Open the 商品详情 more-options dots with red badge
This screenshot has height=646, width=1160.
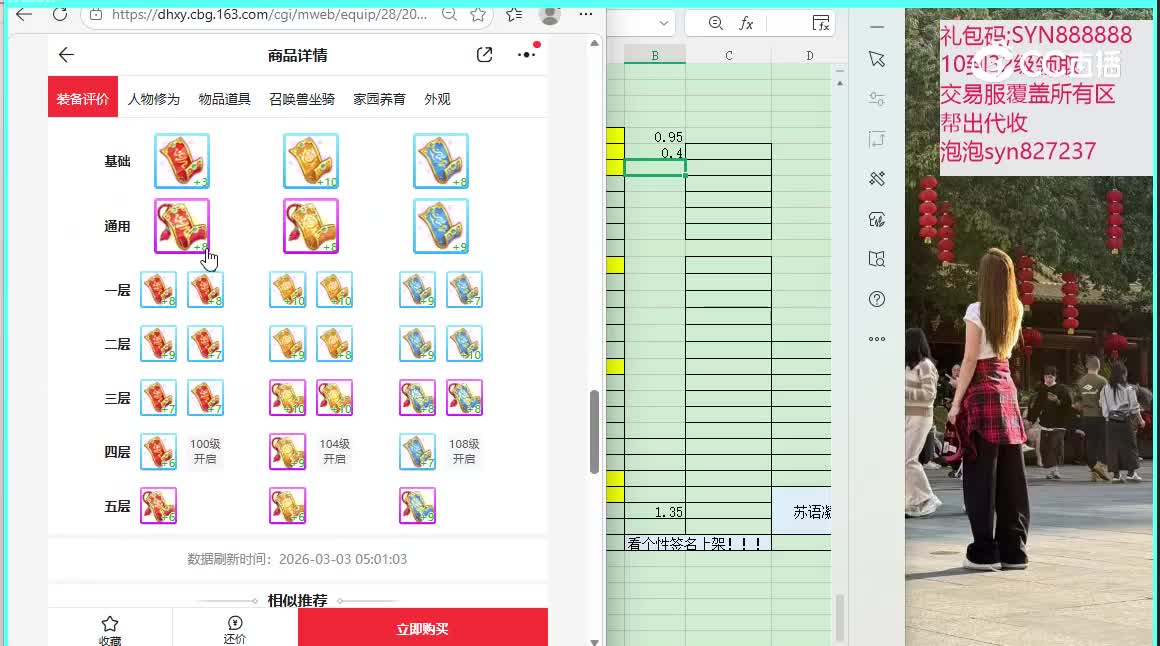click(x=527, y=53)
